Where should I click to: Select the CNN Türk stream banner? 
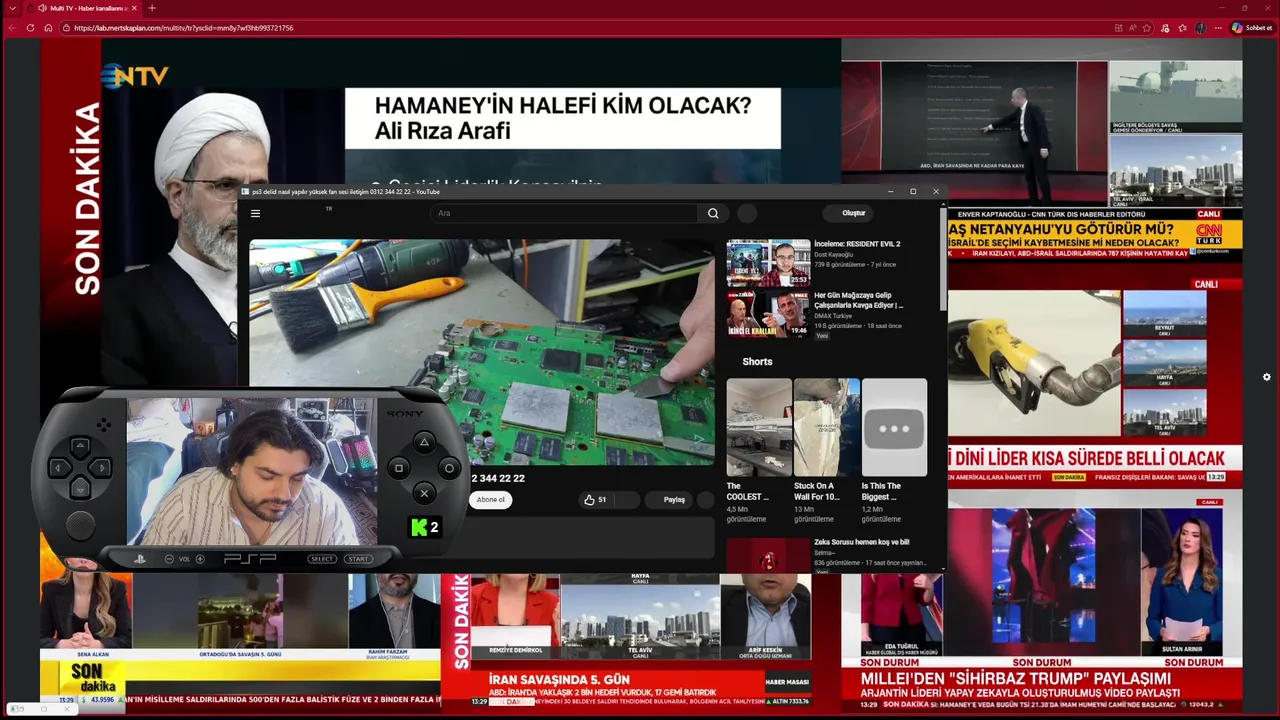[1095, 233]
